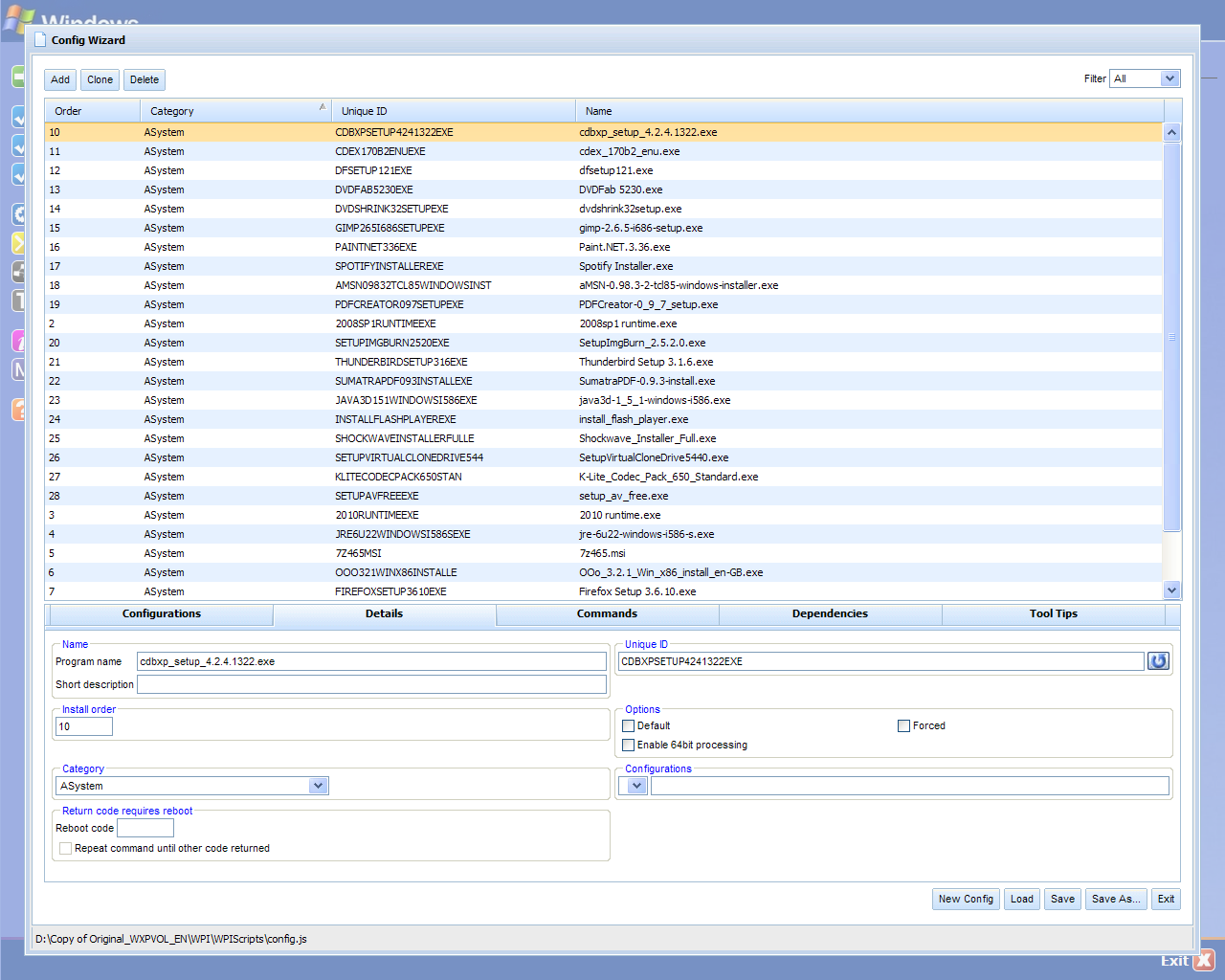Image resolution: width=1225 pixels, height=980 pixels.
Task: Select the Spotify Installer.exe row
Action: [604, 266]
